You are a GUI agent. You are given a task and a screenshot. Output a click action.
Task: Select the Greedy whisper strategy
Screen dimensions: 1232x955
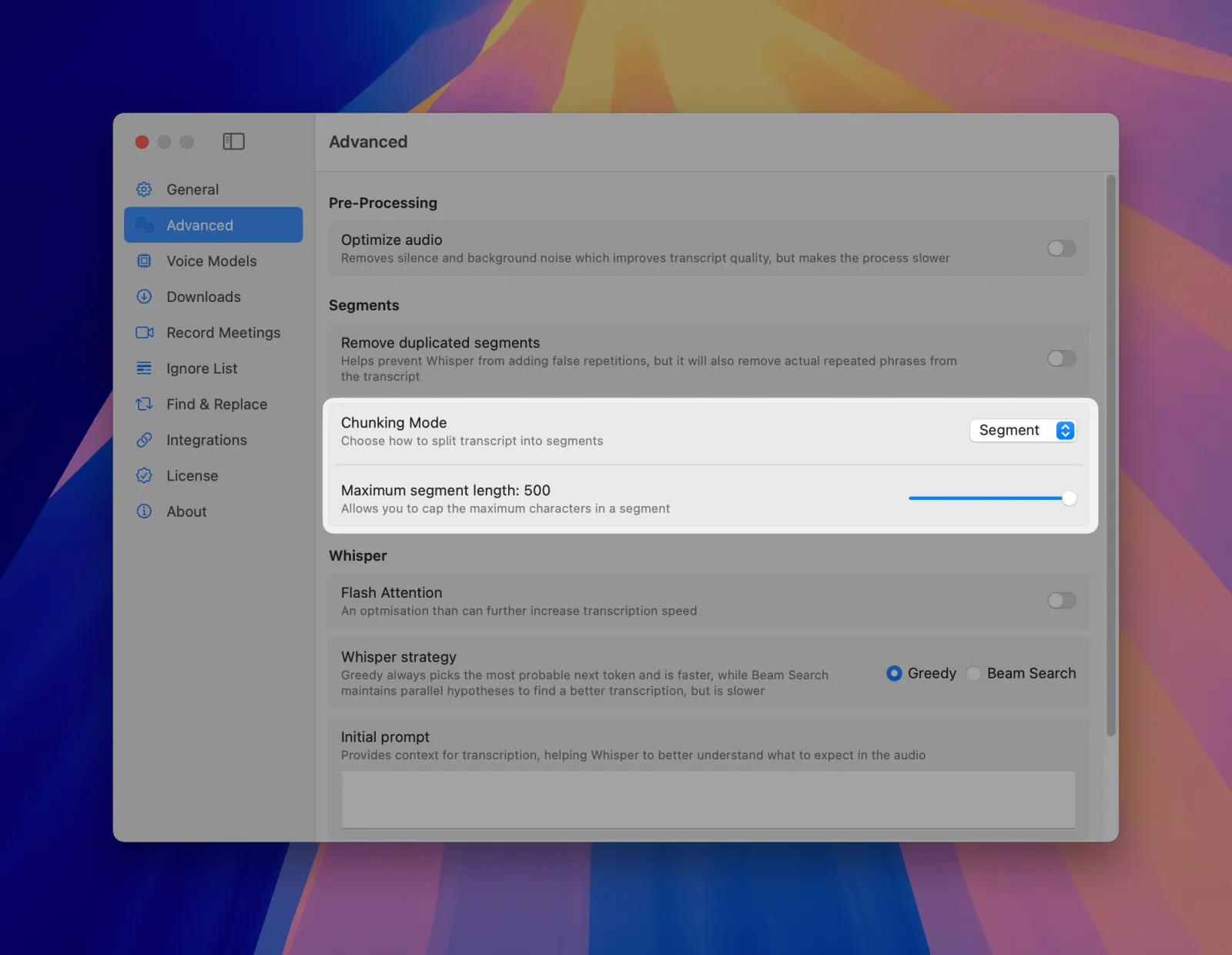click(894, 673)
